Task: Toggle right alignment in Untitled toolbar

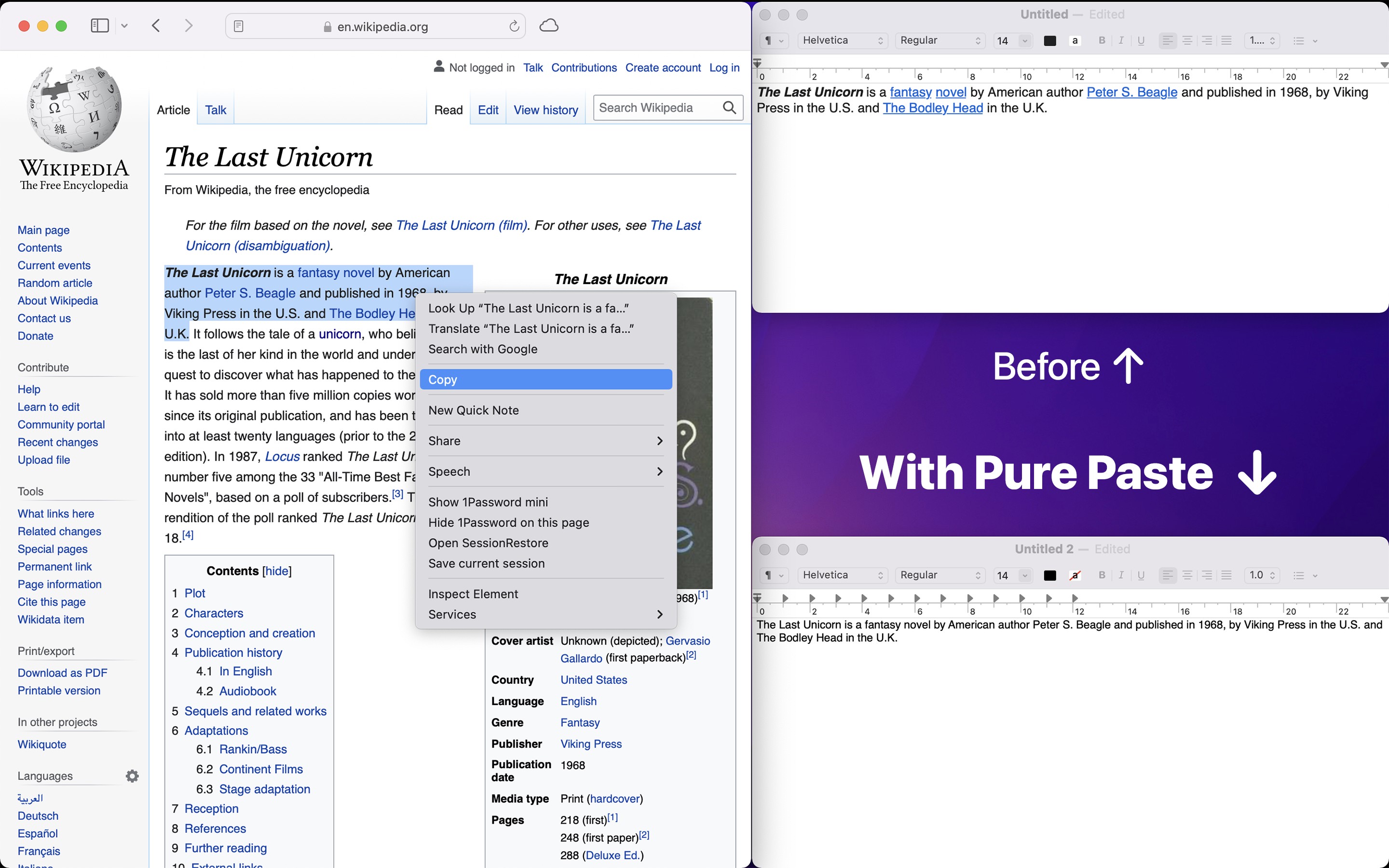Action: point(1207,40)
